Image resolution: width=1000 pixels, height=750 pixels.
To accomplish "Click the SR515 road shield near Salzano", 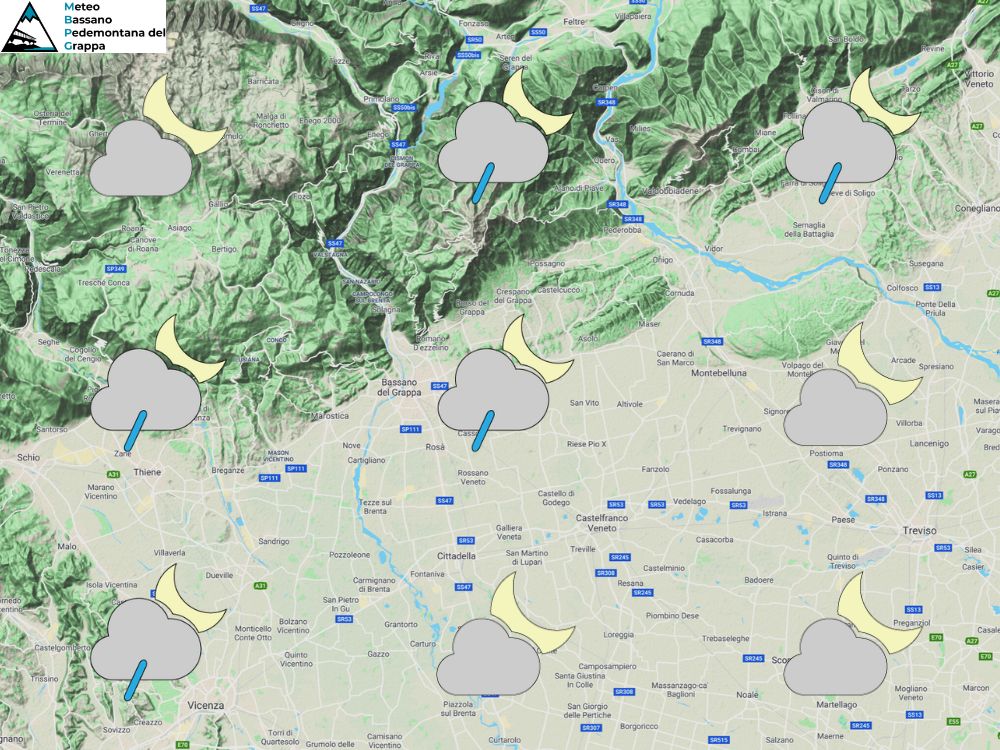I will pyautogui.click(x=719, y=740).
